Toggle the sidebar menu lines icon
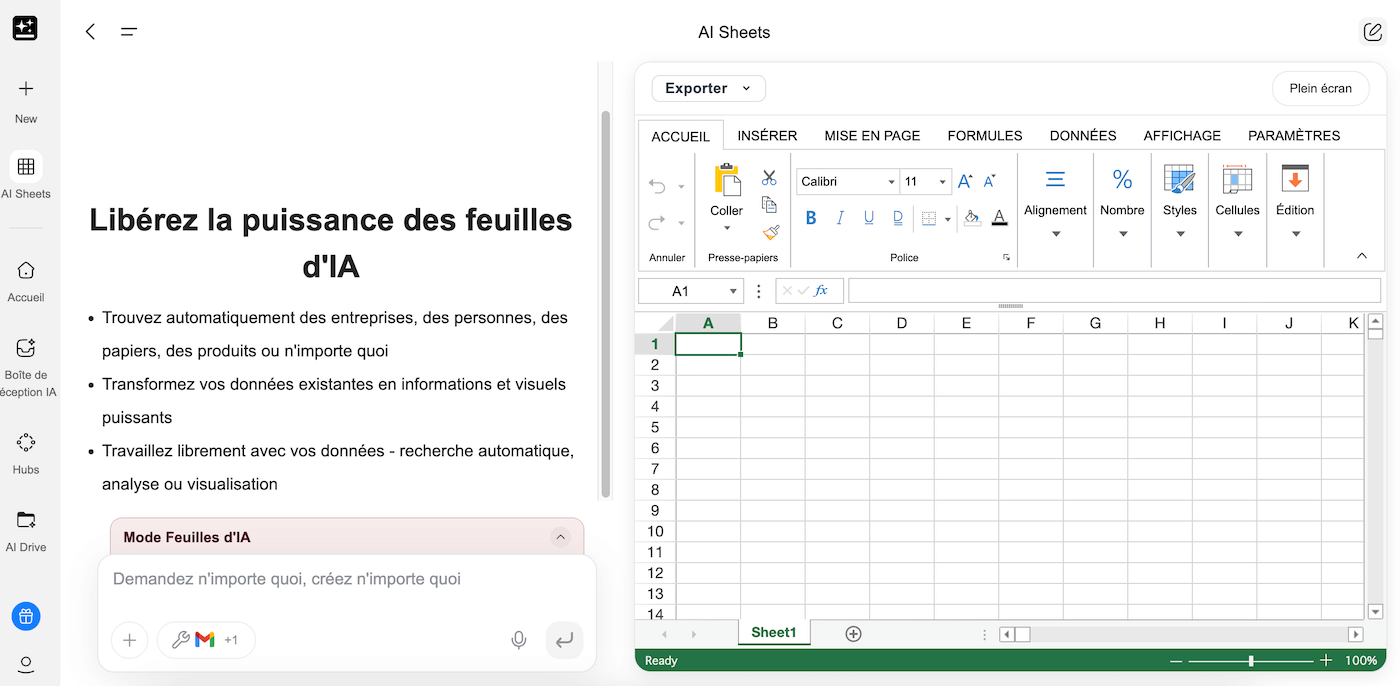 (129, 32)
